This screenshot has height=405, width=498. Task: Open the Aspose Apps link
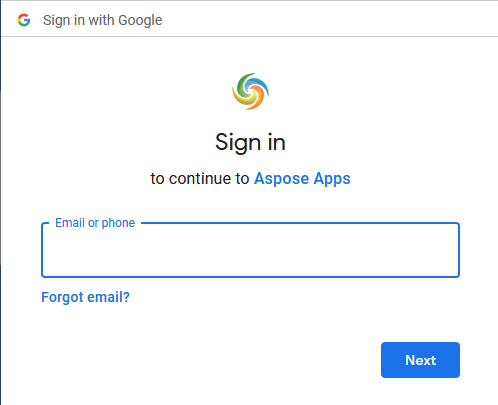[302, 179]
